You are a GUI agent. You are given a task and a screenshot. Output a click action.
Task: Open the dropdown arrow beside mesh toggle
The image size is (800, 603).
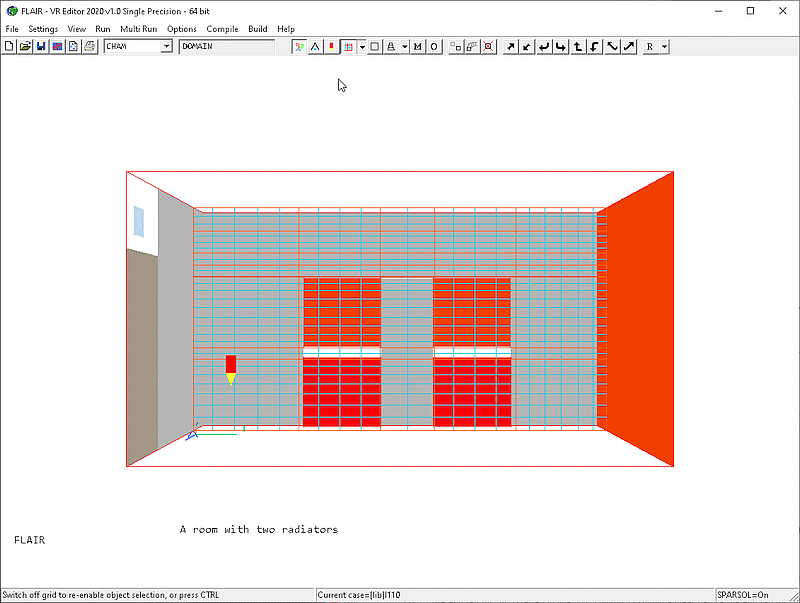361,47
